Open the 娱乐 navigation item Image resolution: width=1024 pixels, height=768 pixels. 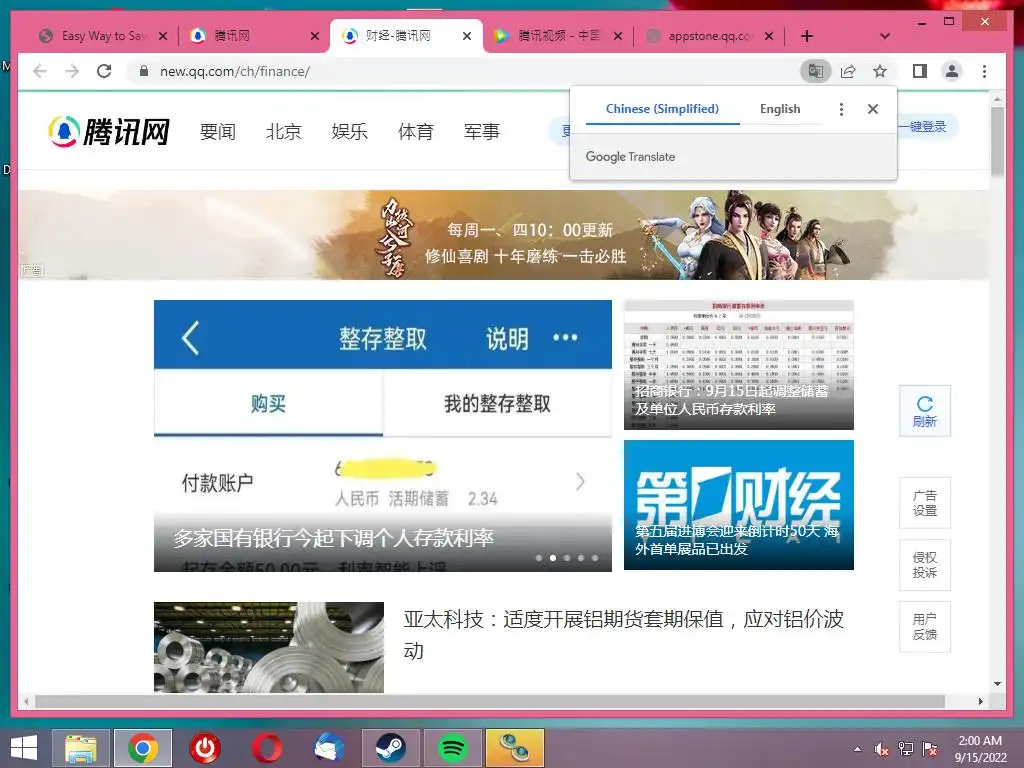click(349, 131)
